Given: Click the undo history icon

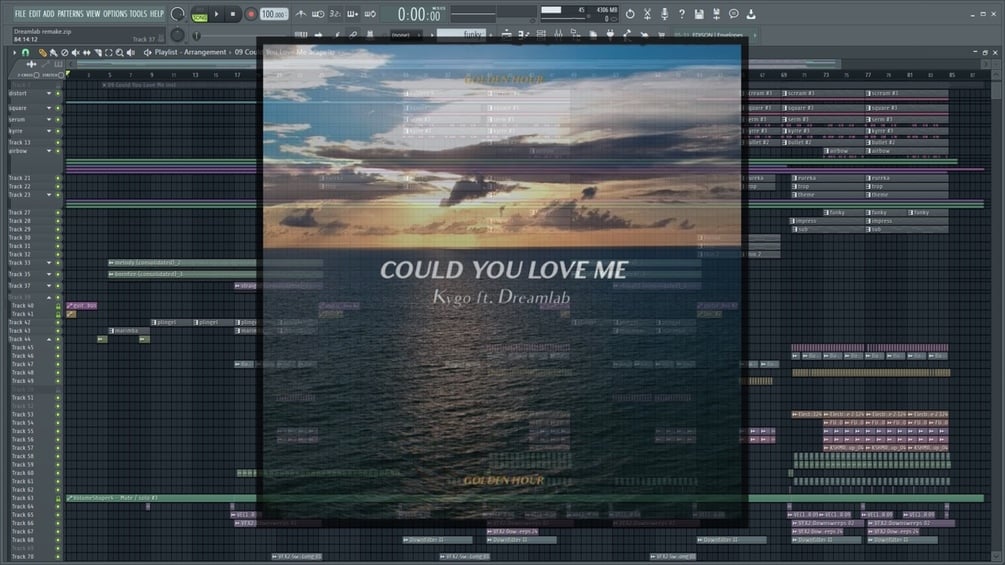Looking at the screenshot, I should point(630,13).
